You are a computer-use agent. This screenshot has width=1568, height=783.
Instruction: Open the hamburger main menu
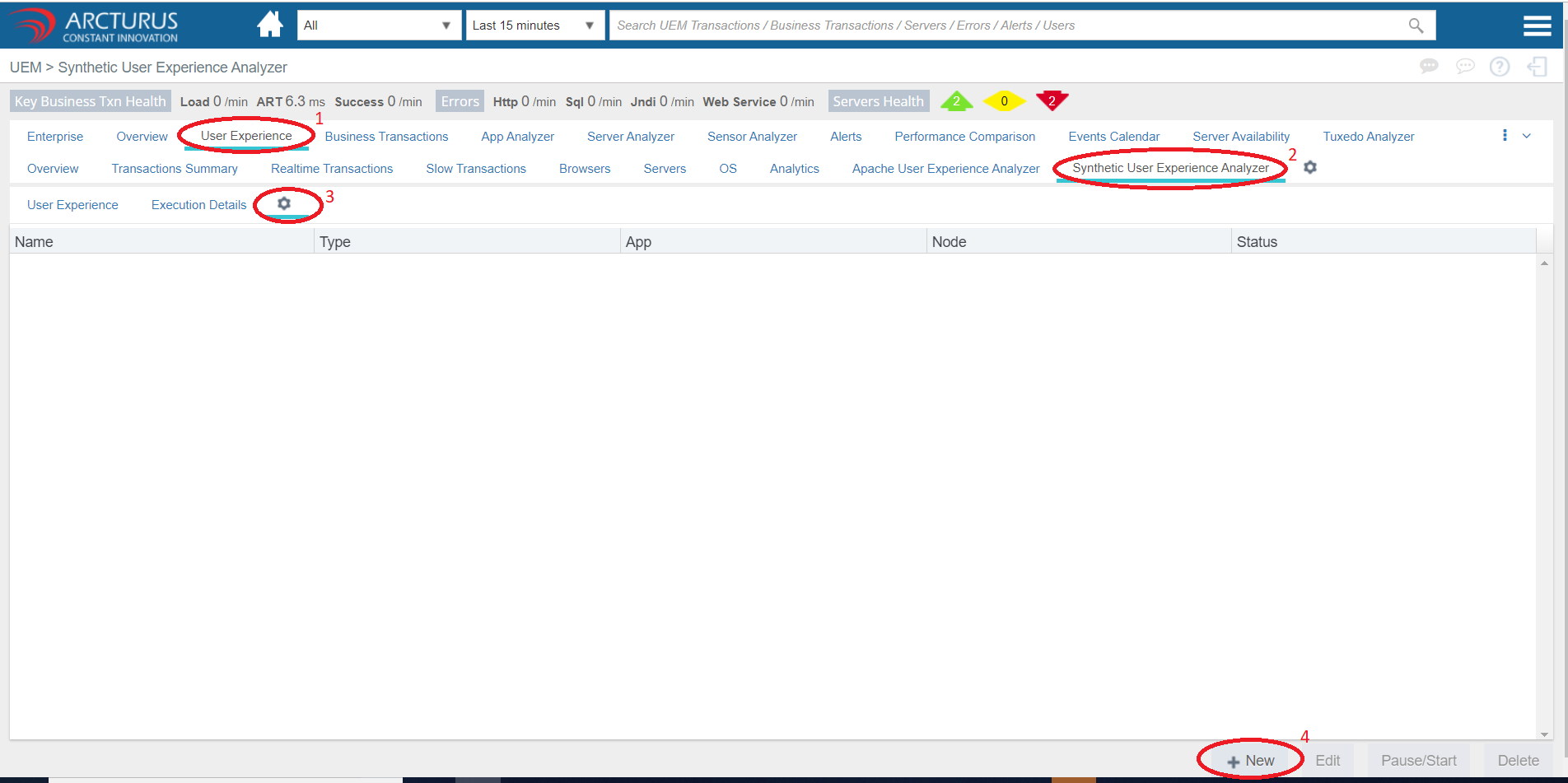[x=1537, y=26]
